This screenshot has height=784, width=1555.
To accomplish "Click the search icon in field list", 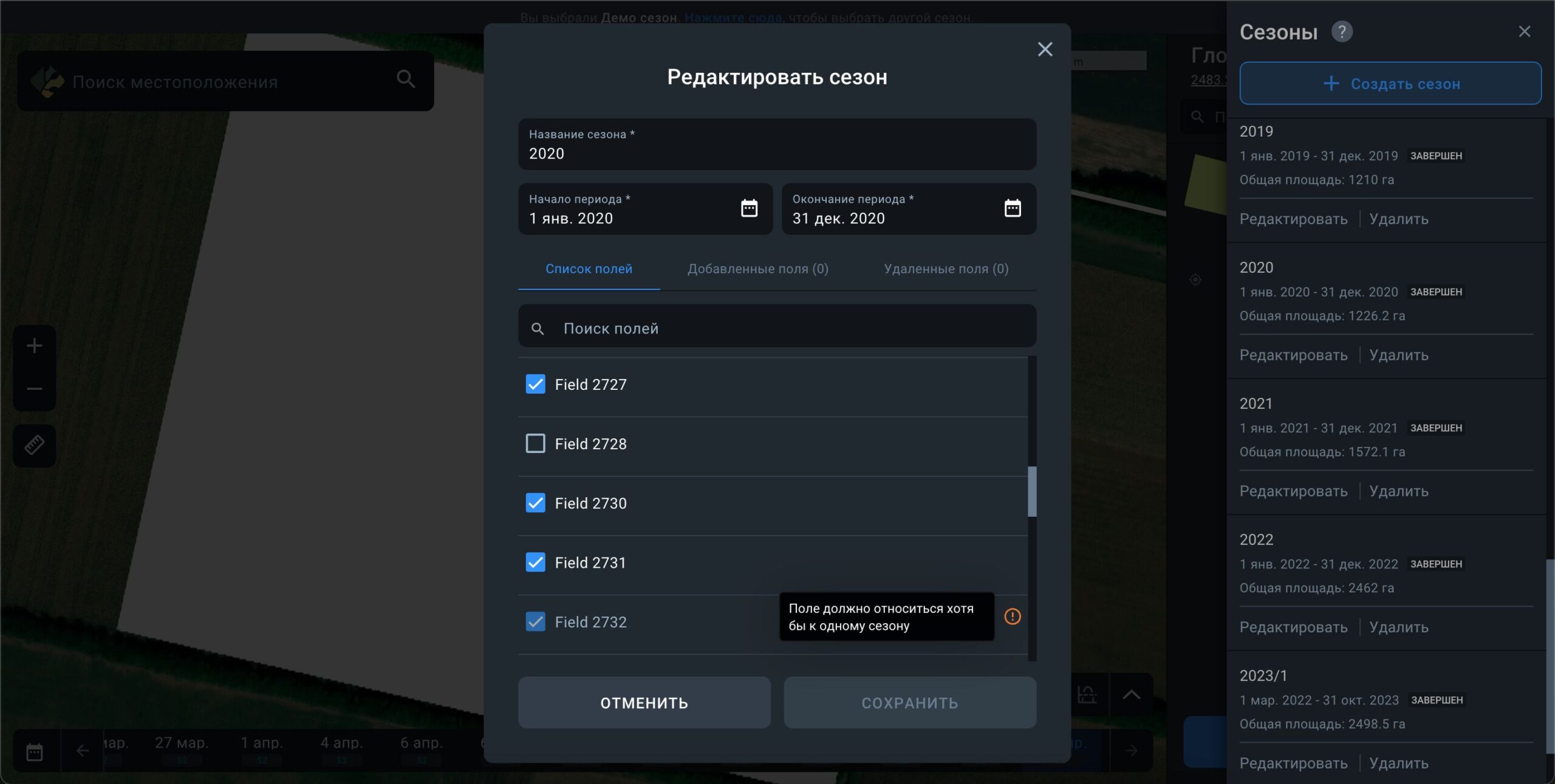I will click(538, 328).
